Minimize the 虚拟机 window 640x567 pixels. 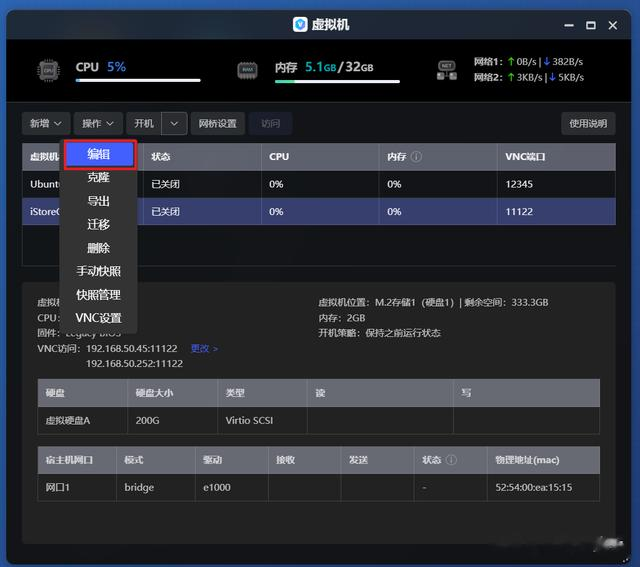tap(569, 25)
